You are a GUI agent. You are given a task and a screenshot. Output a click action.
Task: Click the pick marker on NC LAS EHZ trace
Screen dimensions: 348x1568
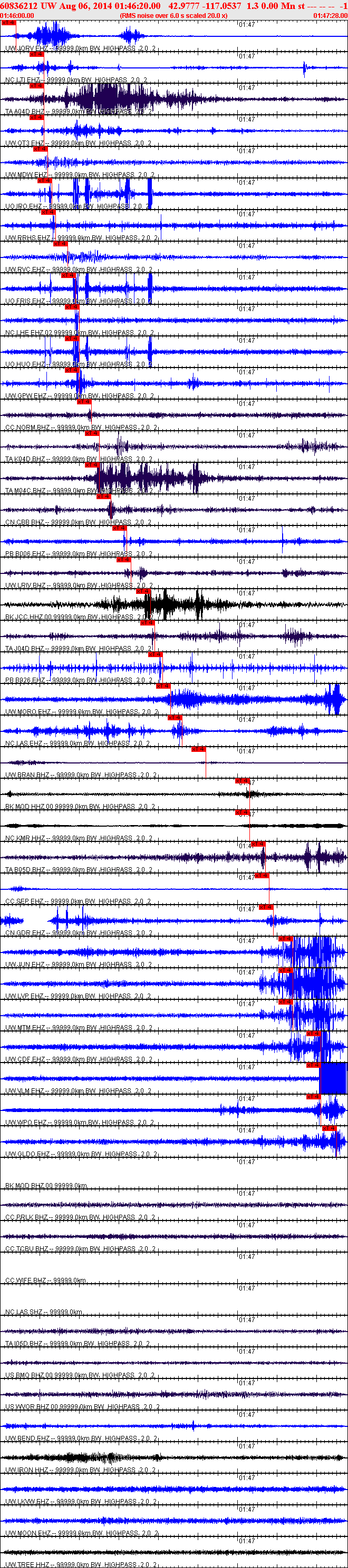click(x=175, y=718)
